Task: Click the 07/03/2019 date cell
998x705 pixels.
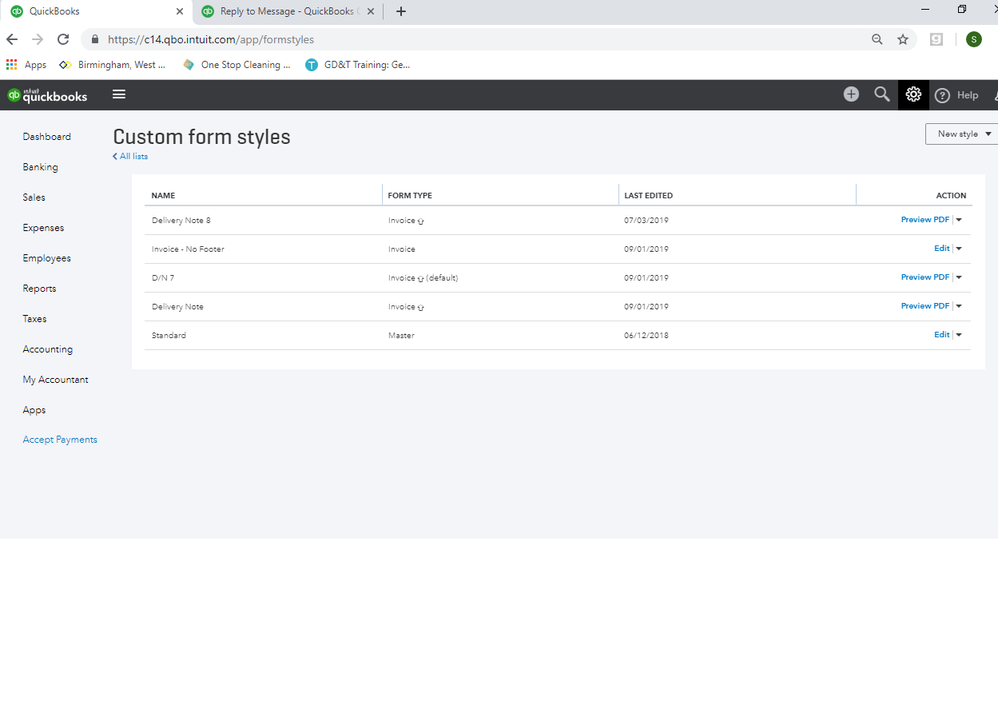Action: point(646,220)
